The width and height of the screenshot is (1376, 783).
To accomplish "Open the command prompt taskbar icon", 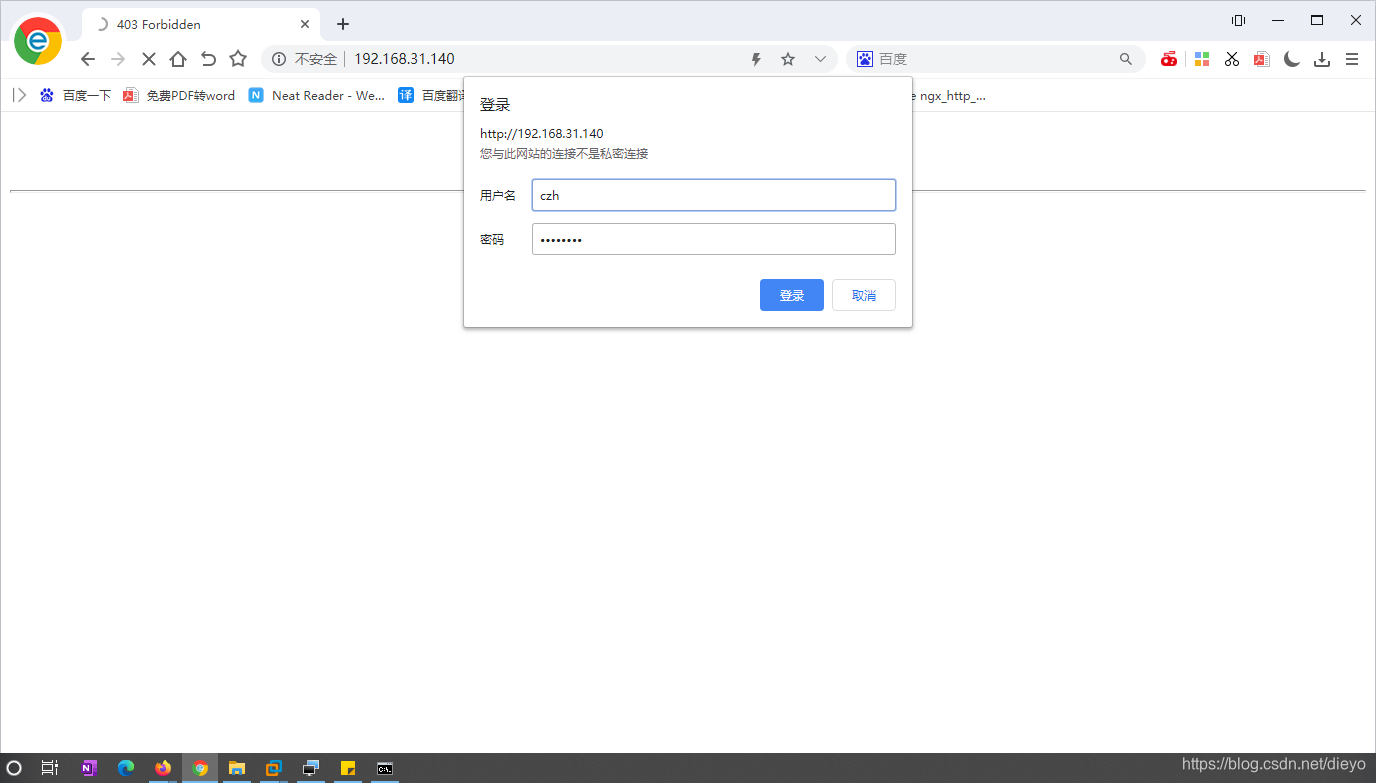I will (385, 768).
